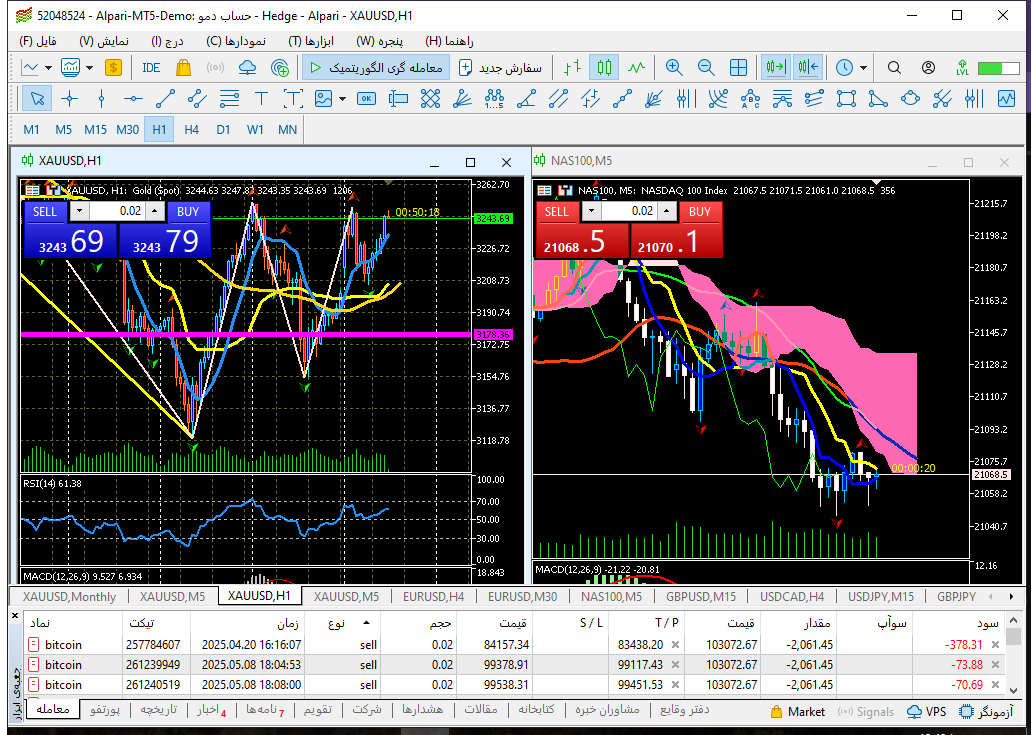Select the ellipse shape drawing tool
Viewport: 1034px width, 735px height.
click(910, 99)
